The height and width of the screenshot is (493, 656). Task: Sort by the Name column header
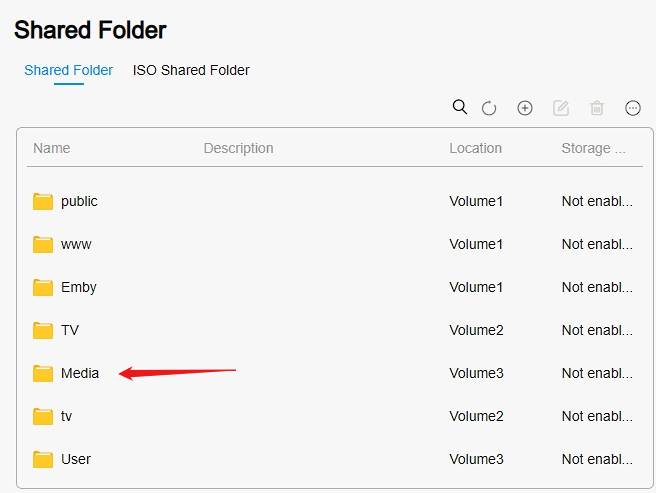51,148
